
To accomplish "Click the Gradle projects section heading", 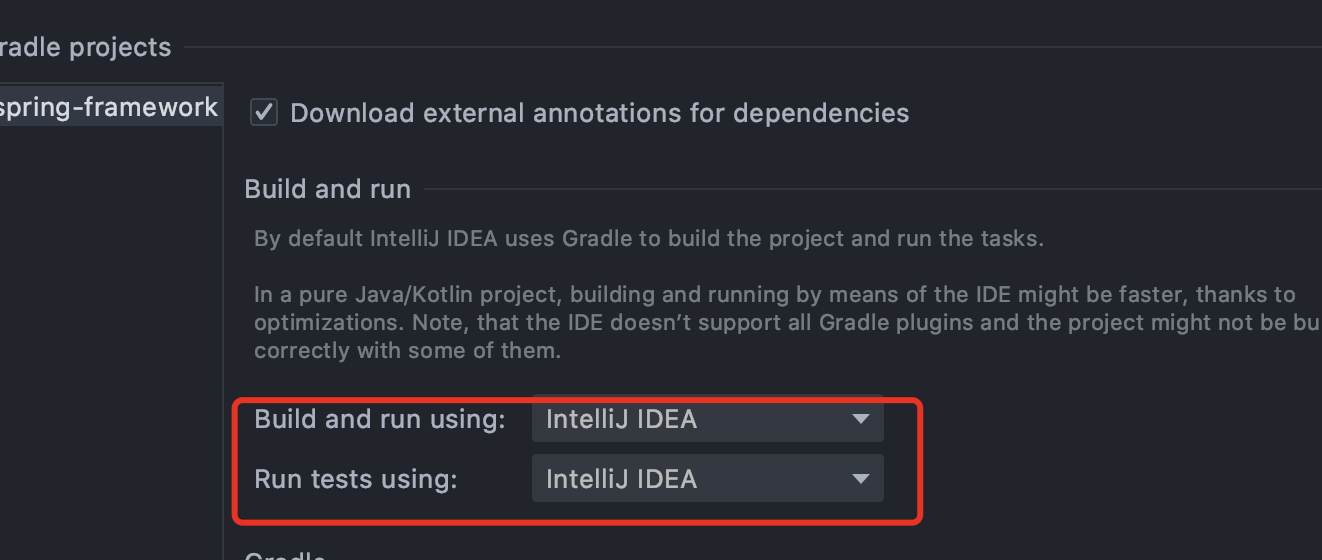I will 85,47.
